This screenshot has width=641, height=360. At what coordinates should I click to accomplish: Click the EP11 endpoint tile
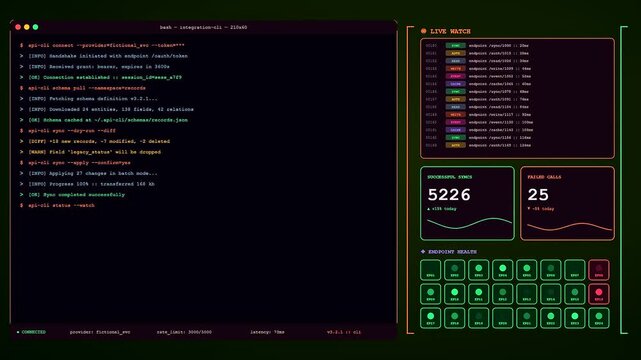point(479,294)
